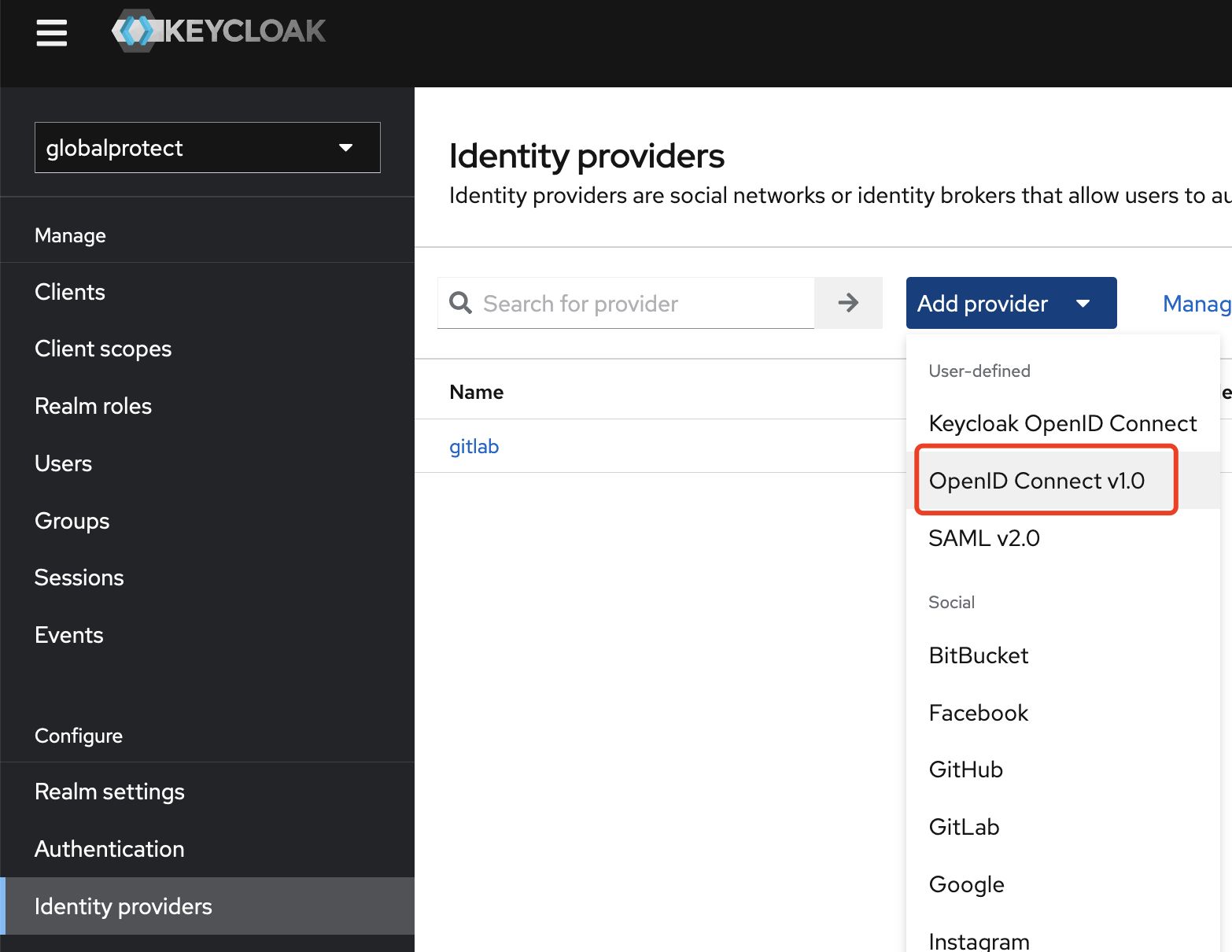The height and width of the screenshot is (952, 1232).
Task: Focus the Search for provider field
Action: click(x=625, y=303)
